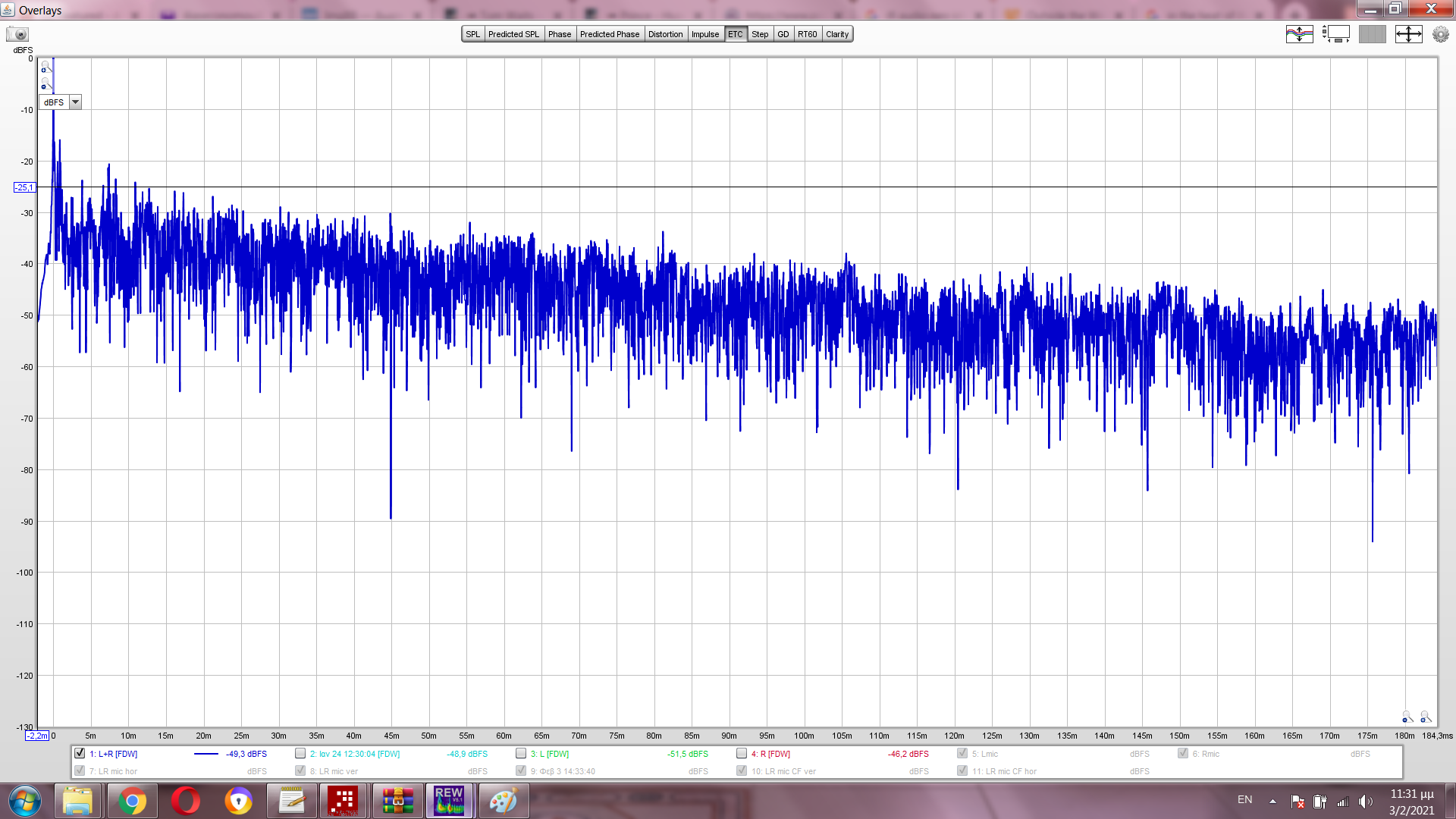This screenshot has width=1456, height=819.
Task: Click the horizontal zoom in magnifier
Action: point(1425,717)
